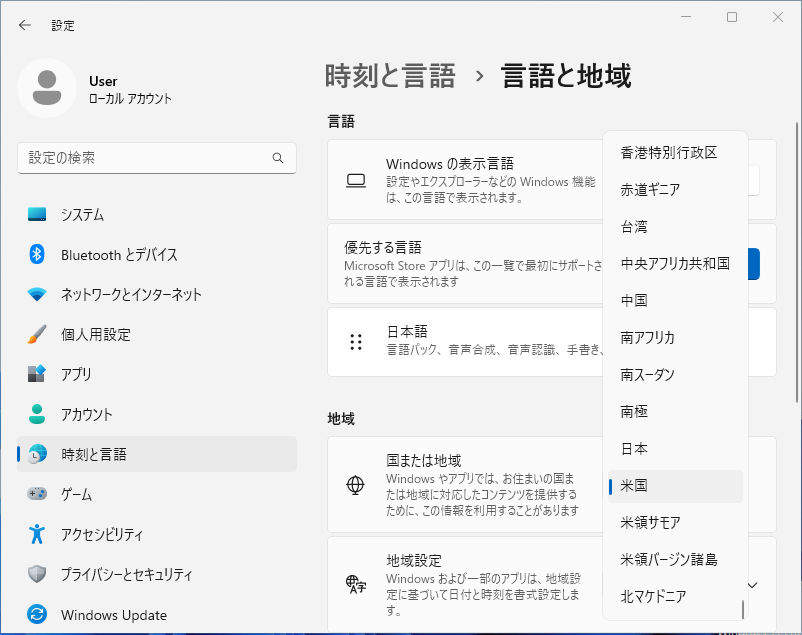802x635 pixels.
Task: Click the Windows Update sync icon
Action: tap(37, 614)
